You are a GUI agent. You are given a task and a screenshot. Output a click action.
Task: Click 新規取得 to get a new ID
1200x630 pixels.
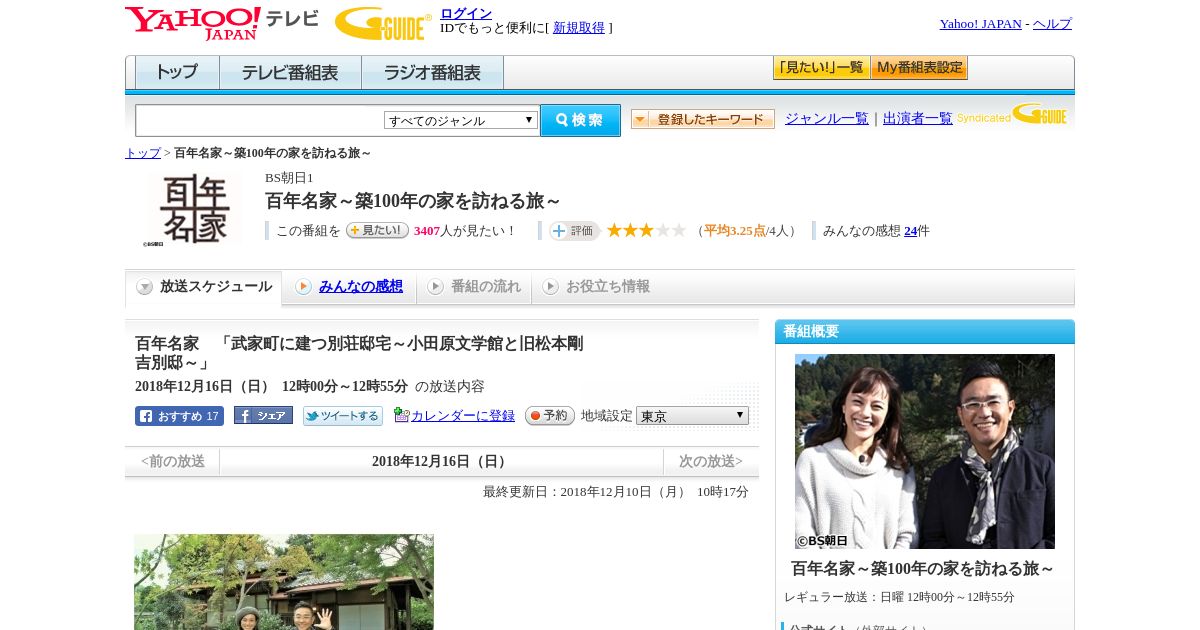point(579,28)
